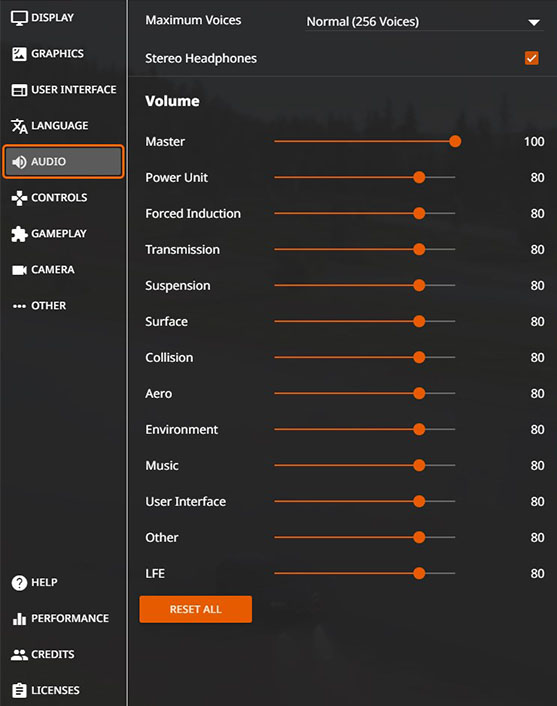The width and height of the screenshot is (557, 706).
Task: Adjust the Master volume slider handle
Action: (455, 141)
